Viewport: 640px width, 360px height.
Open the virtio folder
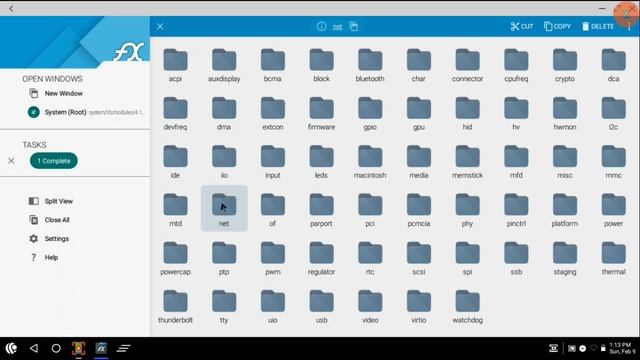pos(419,307)
